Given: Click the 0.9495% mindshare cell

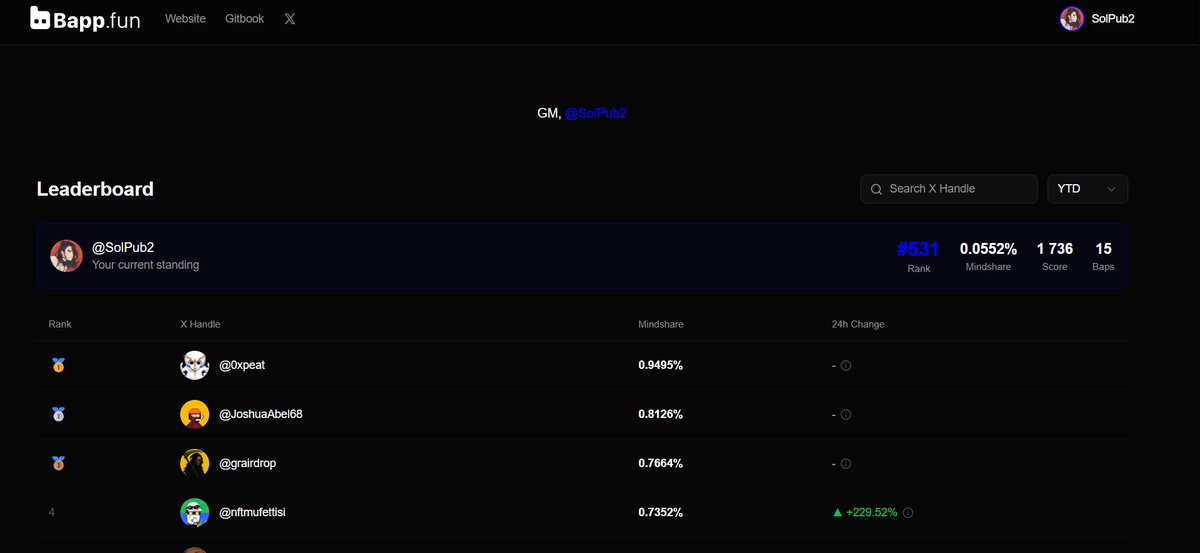Looking at the screenshot, I should click(661, 366).
